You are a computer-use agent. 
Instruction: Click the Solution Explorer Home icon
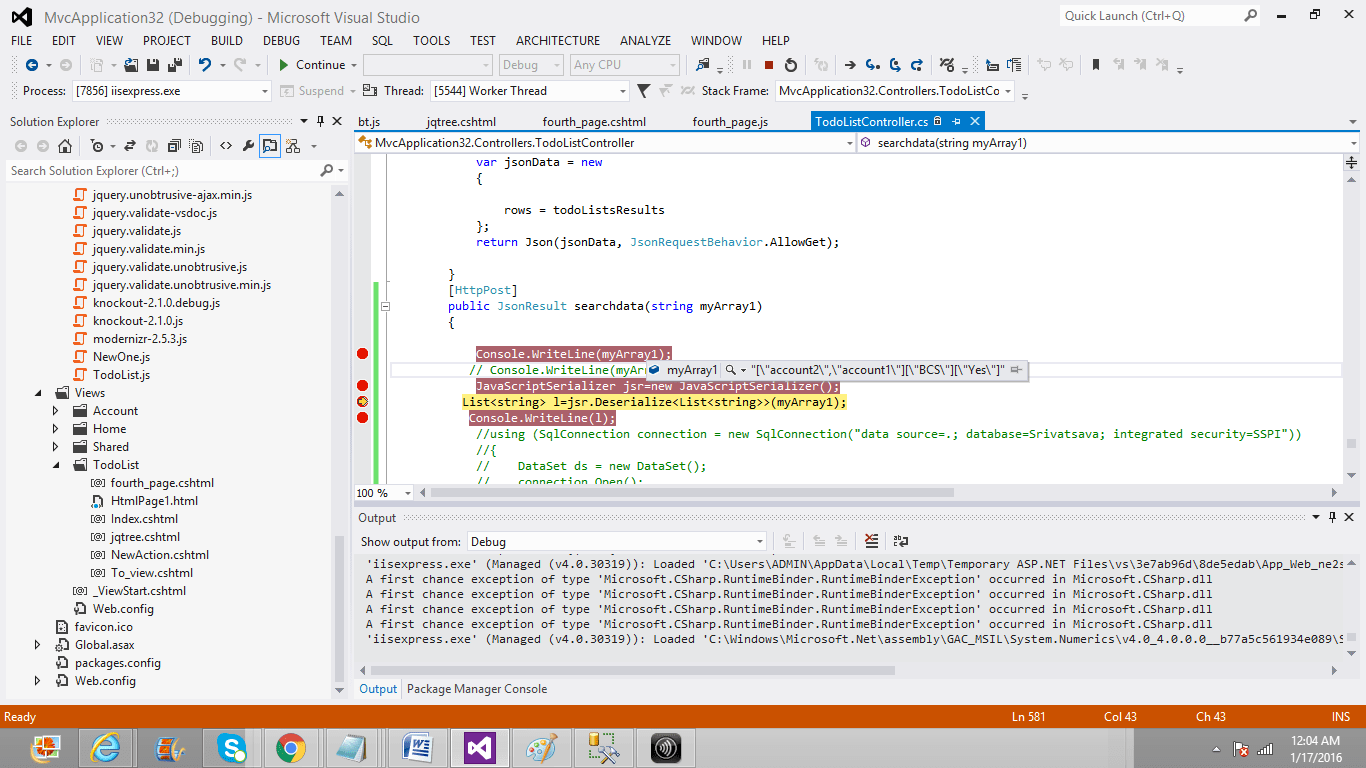[65, 146]
